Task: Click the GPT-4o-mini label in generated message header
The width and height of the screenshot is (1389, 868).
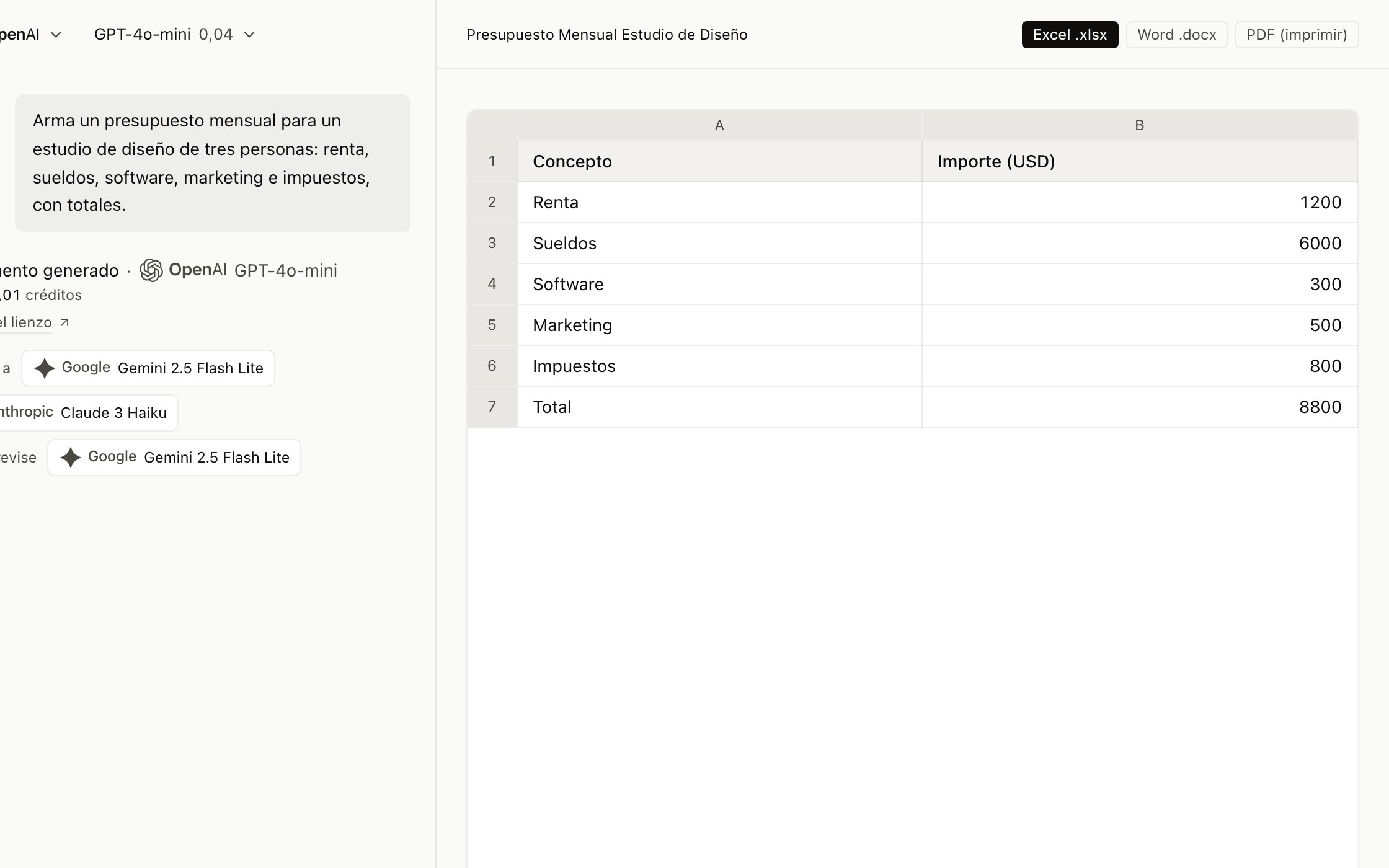Action: click(286, 270)
